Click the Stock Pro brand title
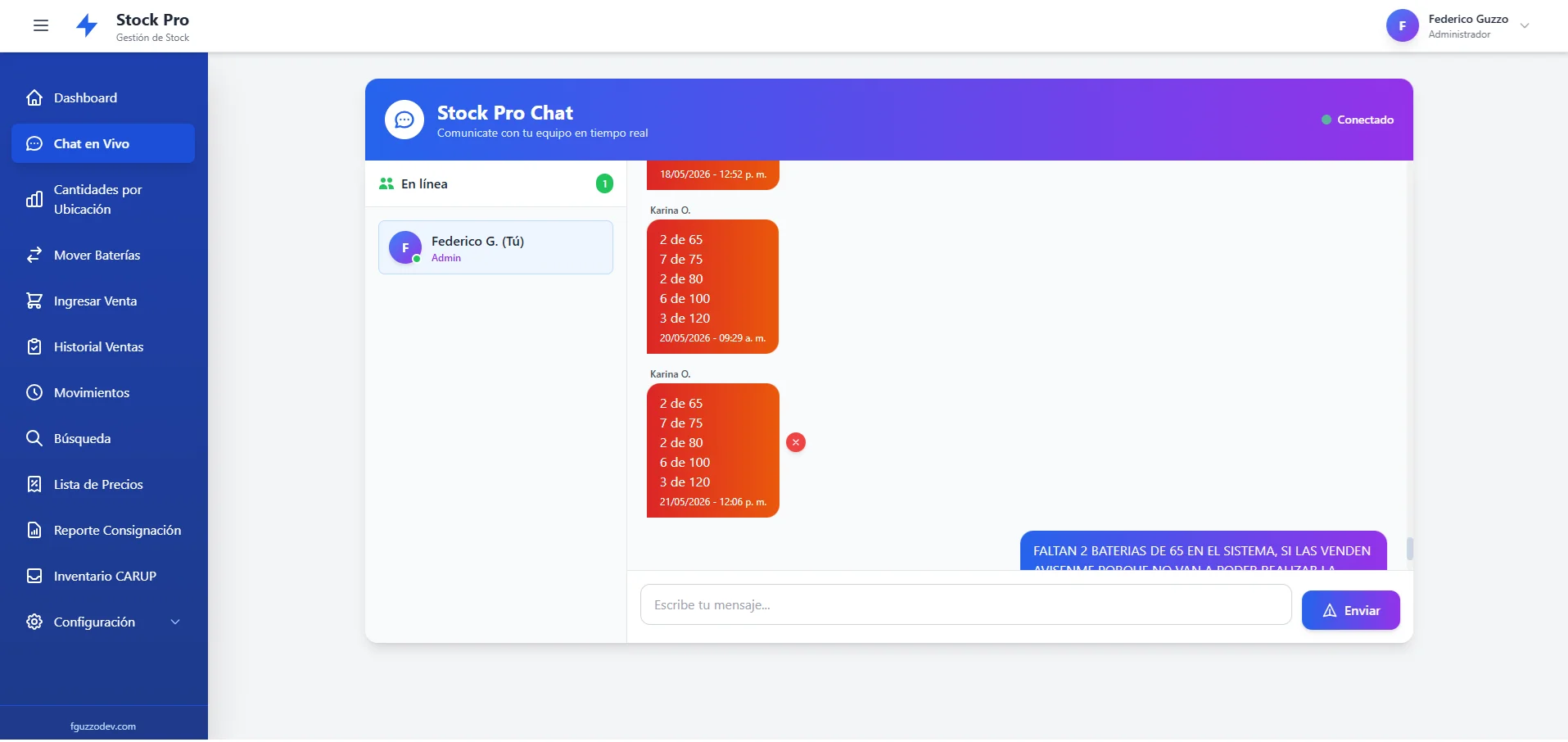 point(152,20)
